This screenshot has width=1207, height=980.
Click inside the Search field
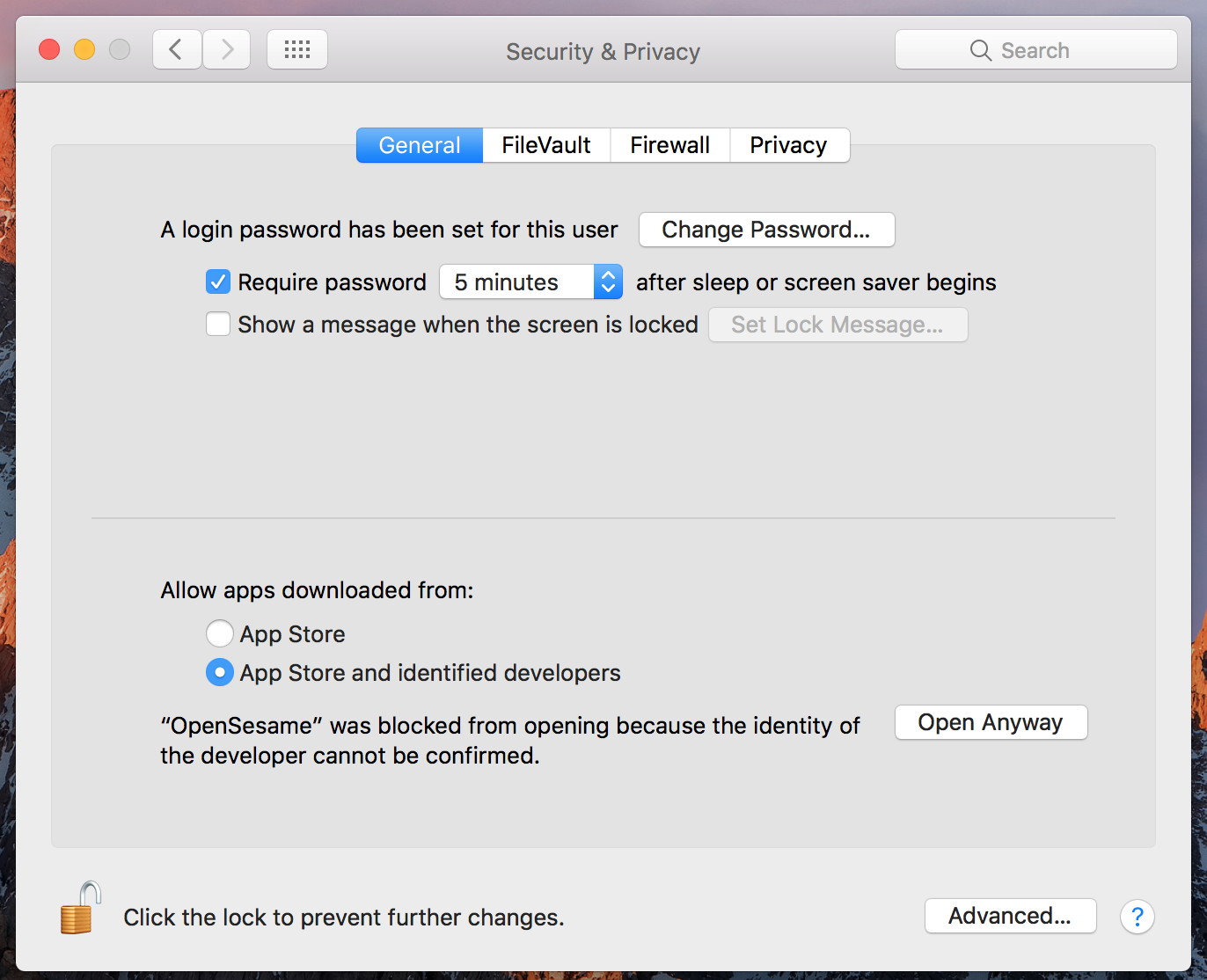[1056, 50]
